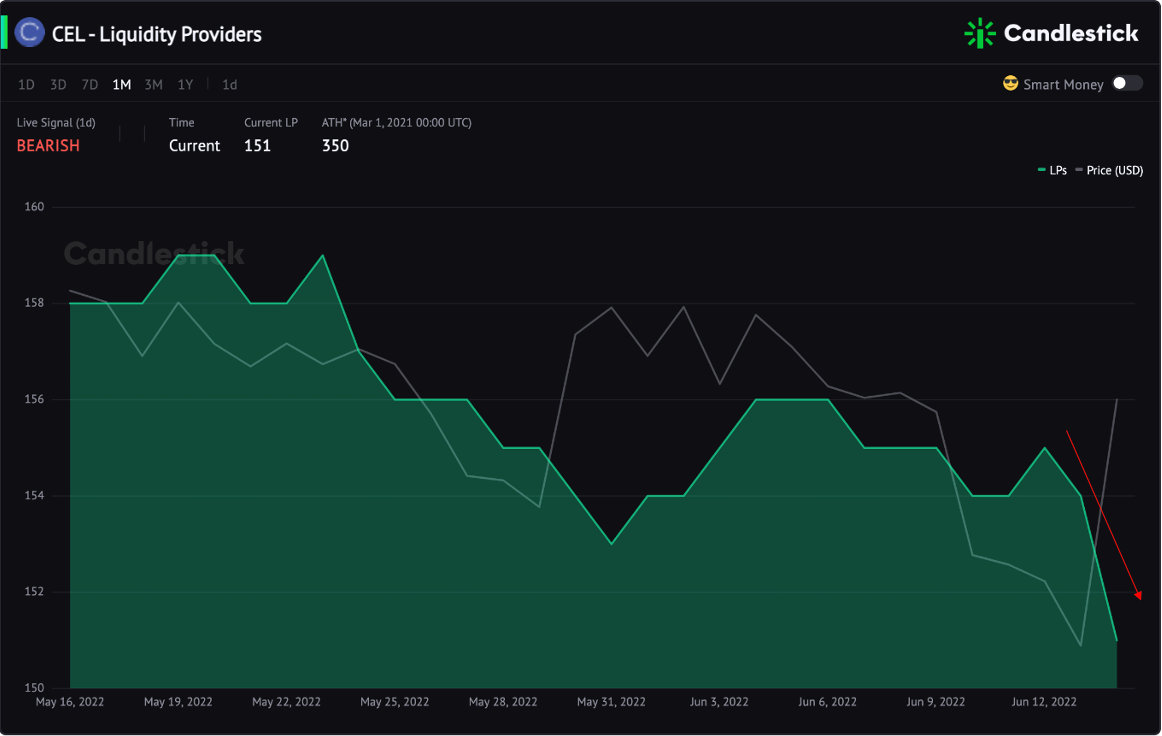Click the ATH* (Mar 1, 2021 00:00 UTC) label
The image size is (1162, 736).
396,122
